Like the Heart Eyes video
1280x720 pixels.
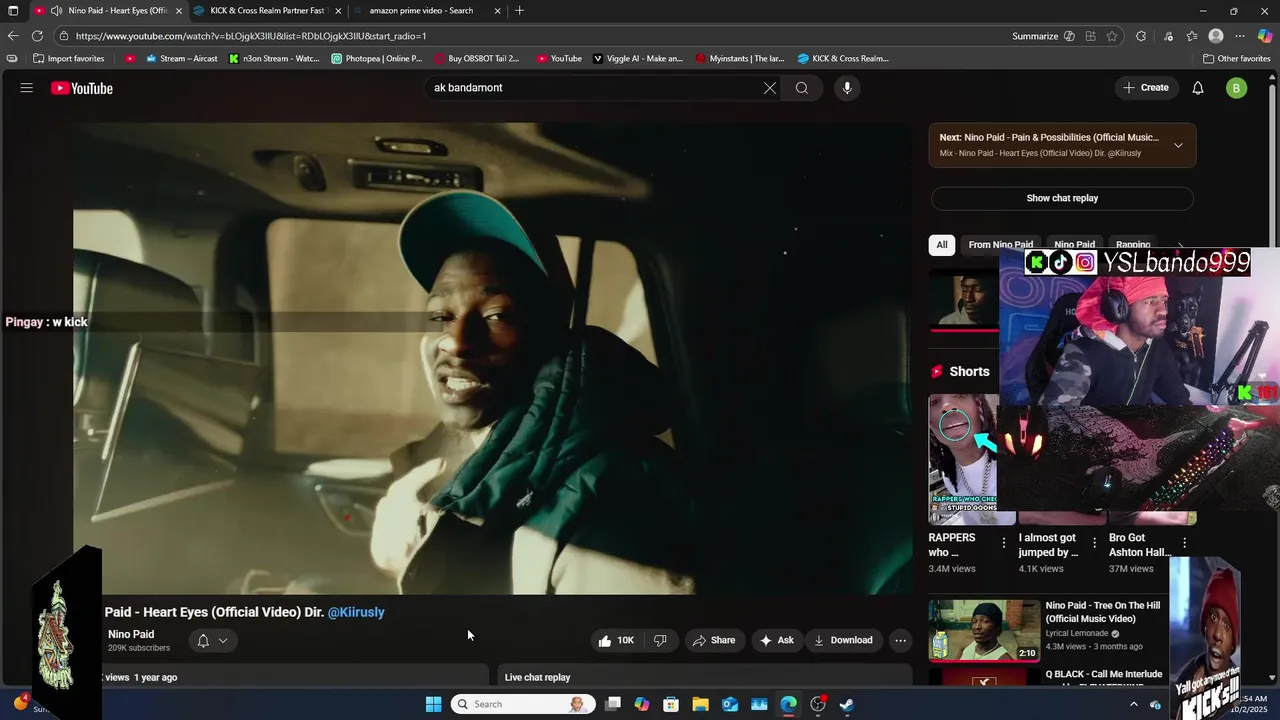click(x=616, y=640)
